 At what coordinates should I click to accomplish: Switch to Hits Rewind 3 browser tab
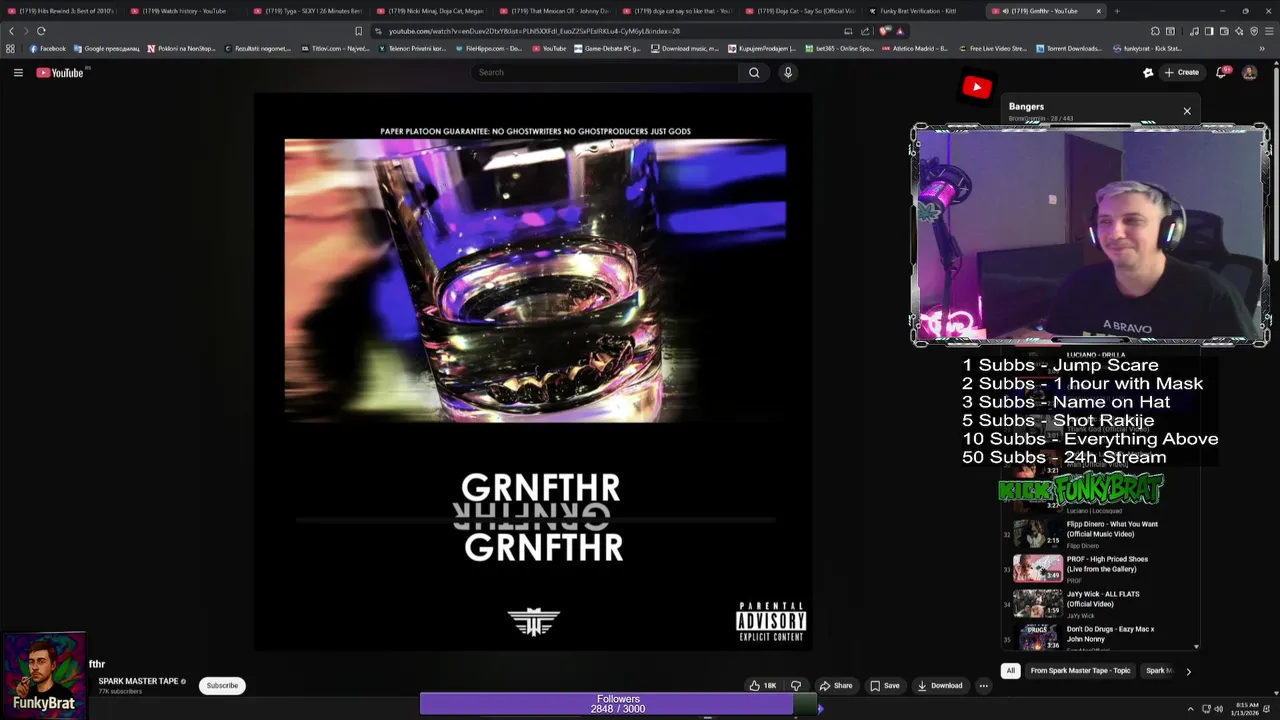[x=62, y=11]
